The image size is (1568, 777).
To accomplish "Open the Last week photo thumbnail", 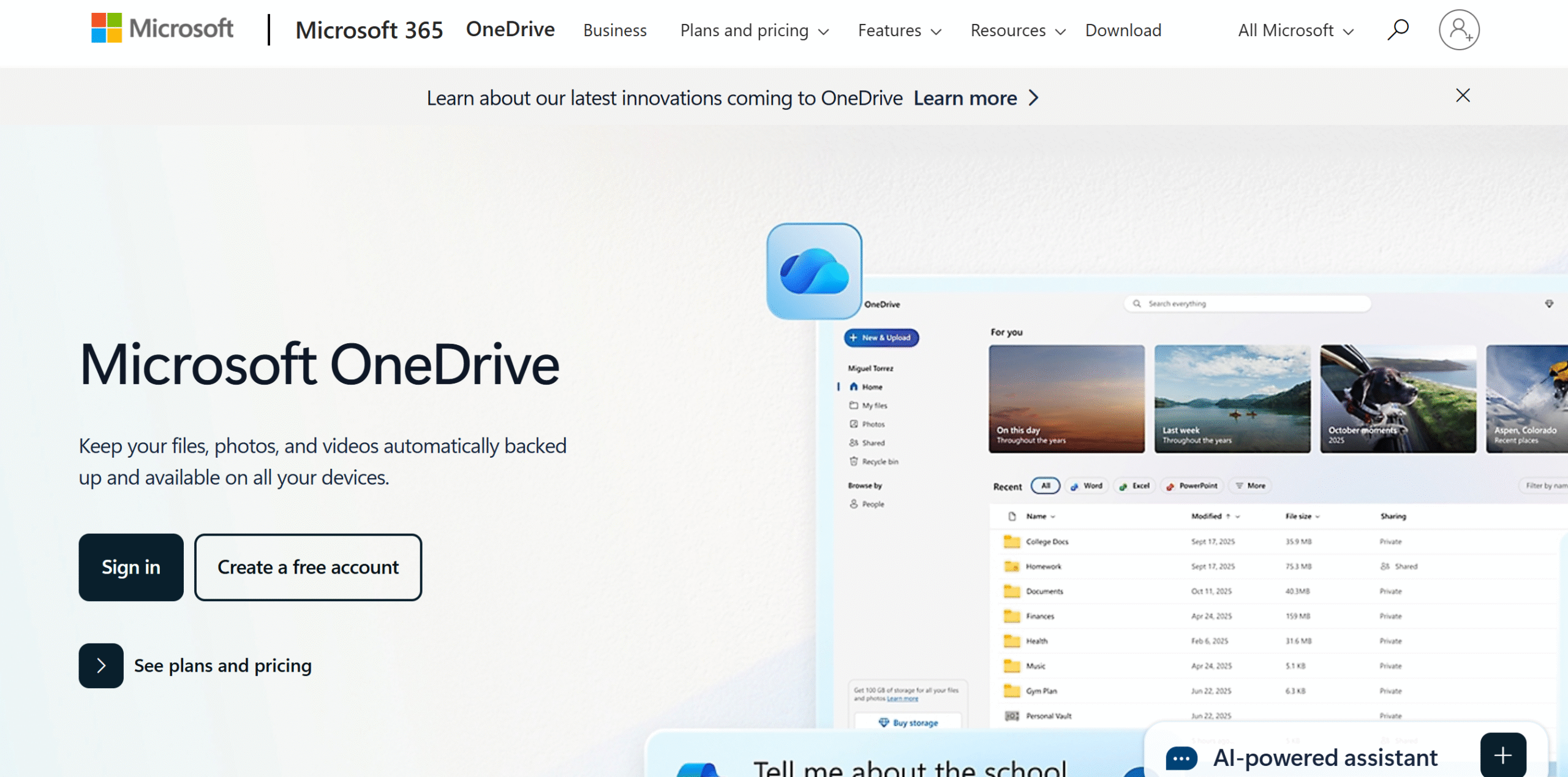I will pos(1232,399).
